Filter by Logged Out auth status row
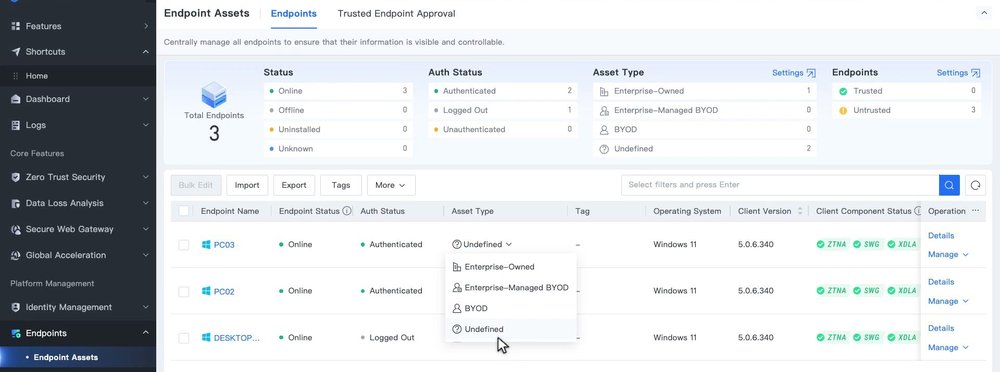The height and width of the screenshot is (372, 1000). pyautogui.click(x=503, y=110)
